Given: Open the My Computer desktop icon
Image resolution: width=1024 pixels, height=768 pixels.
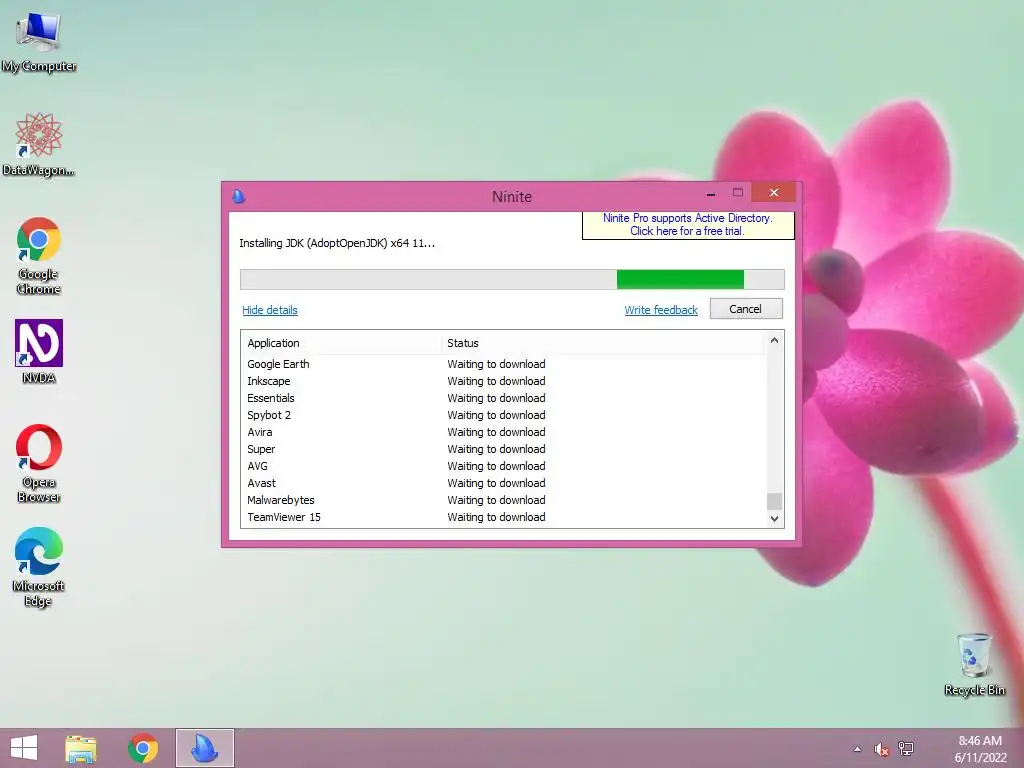Looking at the screenshot, I should (x=39, y=41).
